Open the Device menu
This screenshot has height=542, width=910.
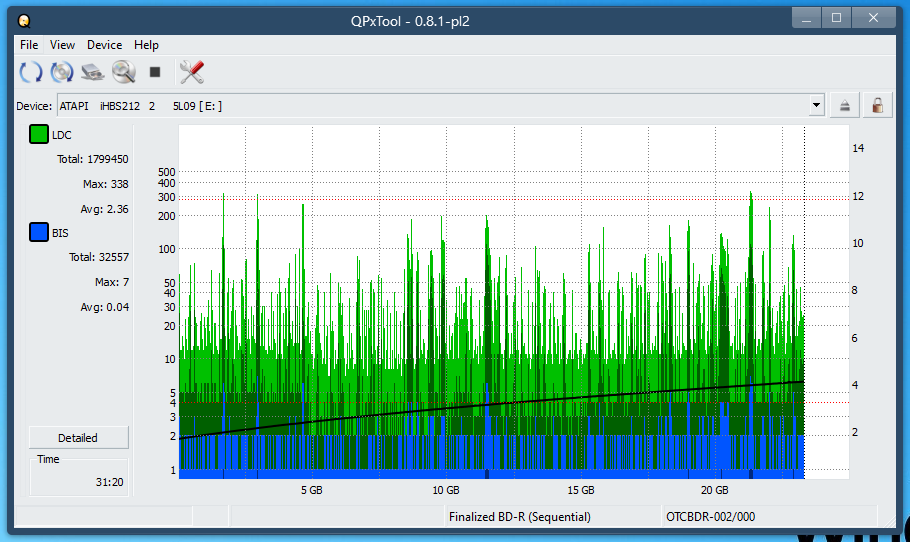pos(104,45)
